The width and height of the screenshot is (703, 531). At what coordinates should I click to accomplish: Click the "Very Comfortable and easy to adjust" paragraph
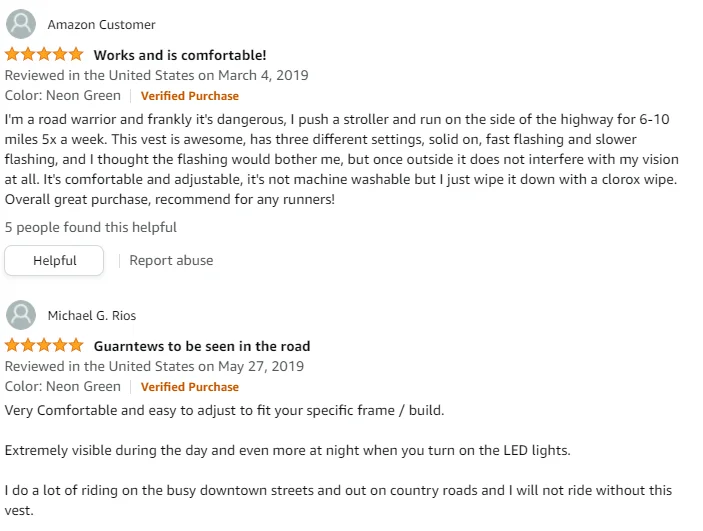224,410
